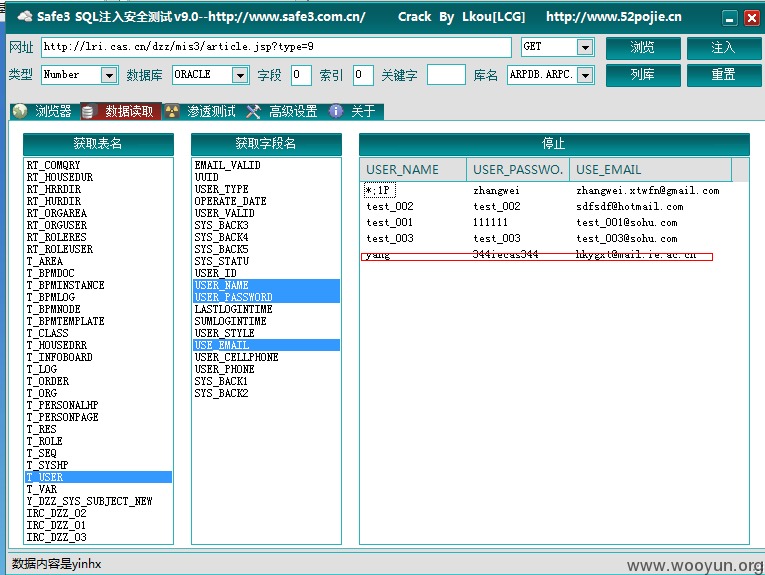
Task: Select the USE_EMAIL field
Action: (266, 345)
